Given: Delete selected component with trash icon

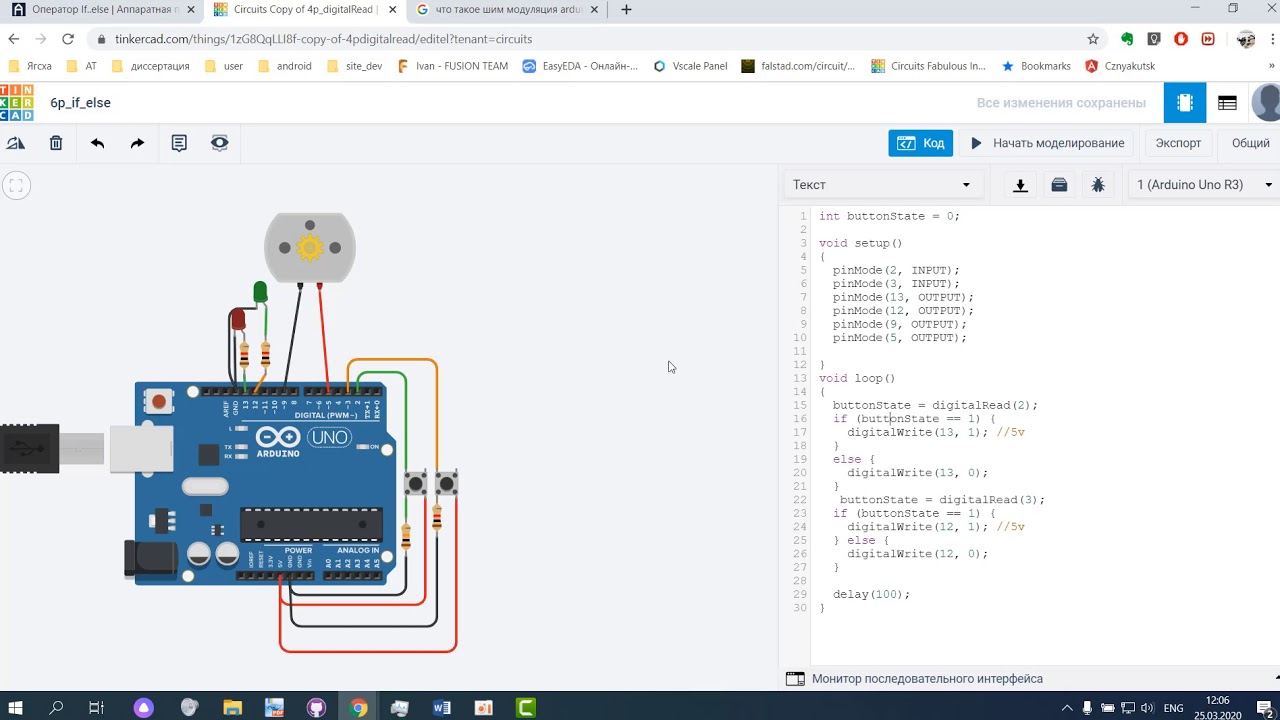Looking at the screenshot, I should 56,143.
